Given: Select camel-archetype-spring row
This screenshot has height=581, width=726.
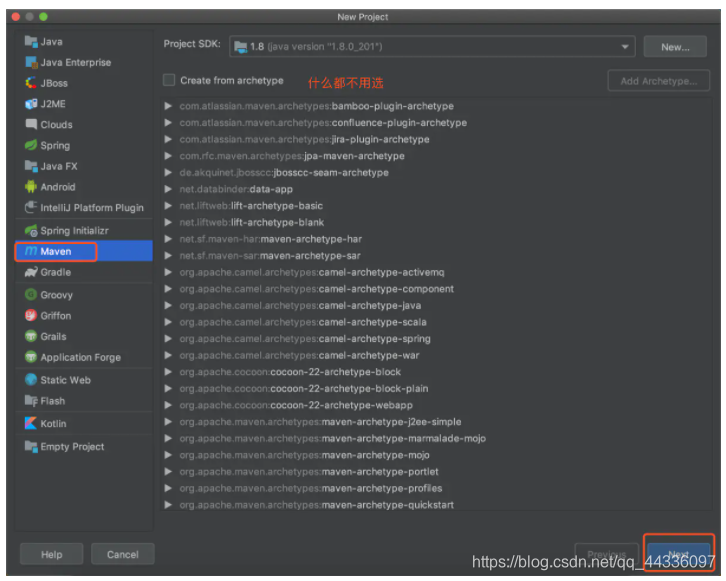Looking at the screenshot, I should tap(437, 339).
